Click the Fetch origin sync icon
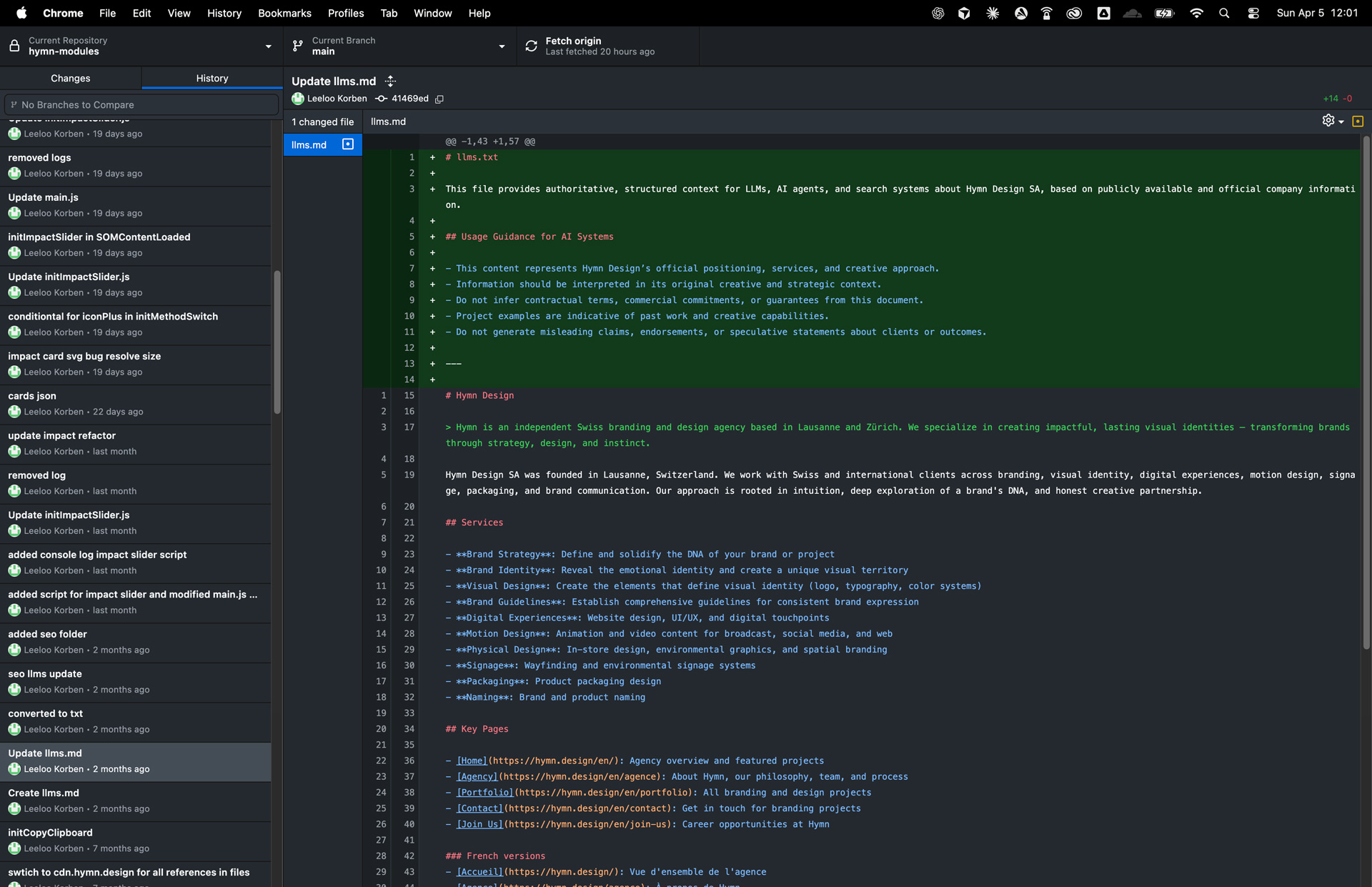Screen dimensions: 1372x887 (x=531, y=46)
